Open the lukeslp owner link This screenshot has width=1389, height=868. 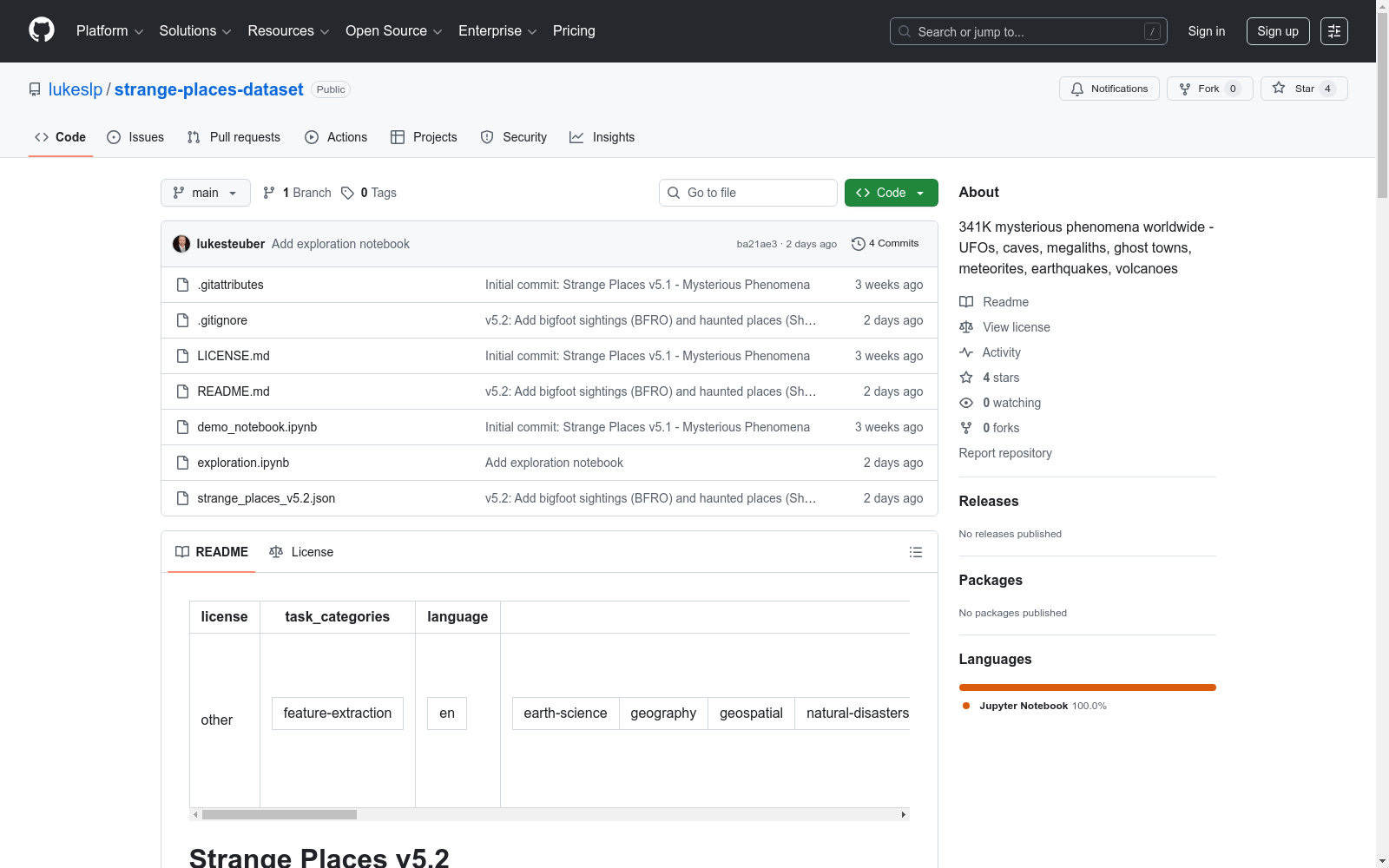click(x=76, y=89)
